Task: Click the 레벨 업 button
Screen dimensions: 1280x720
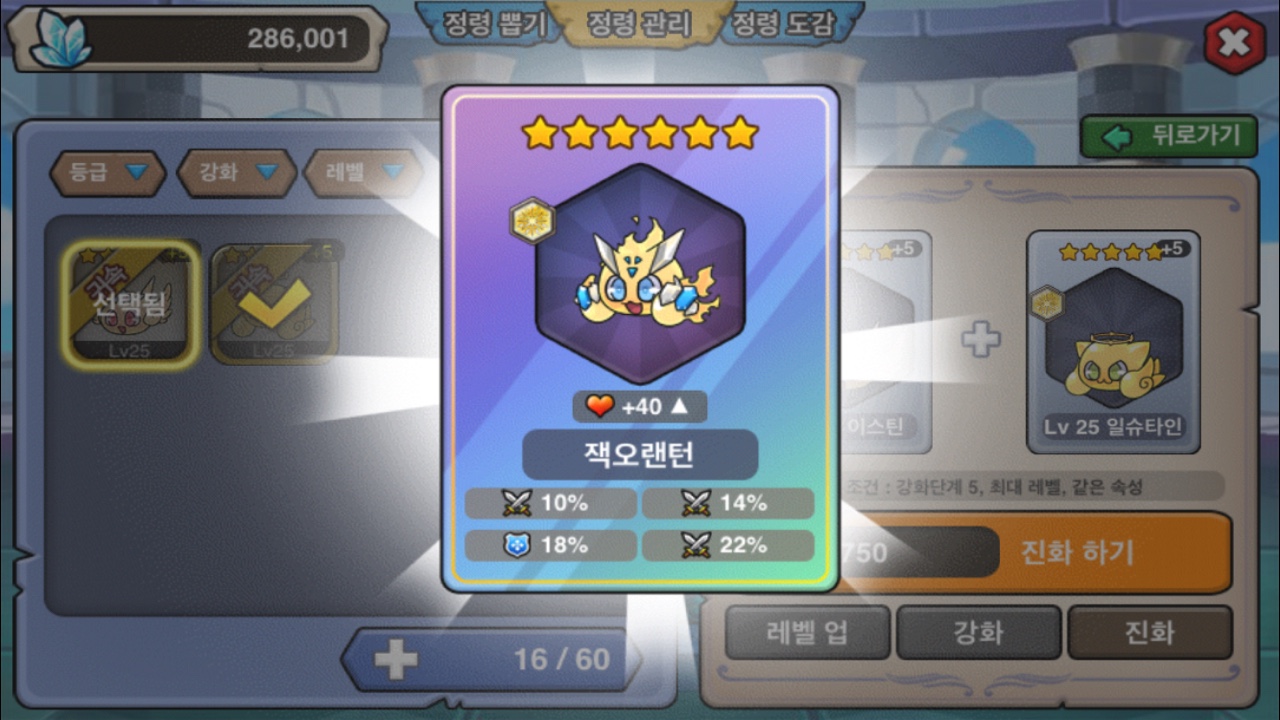Action: [807, 633]
